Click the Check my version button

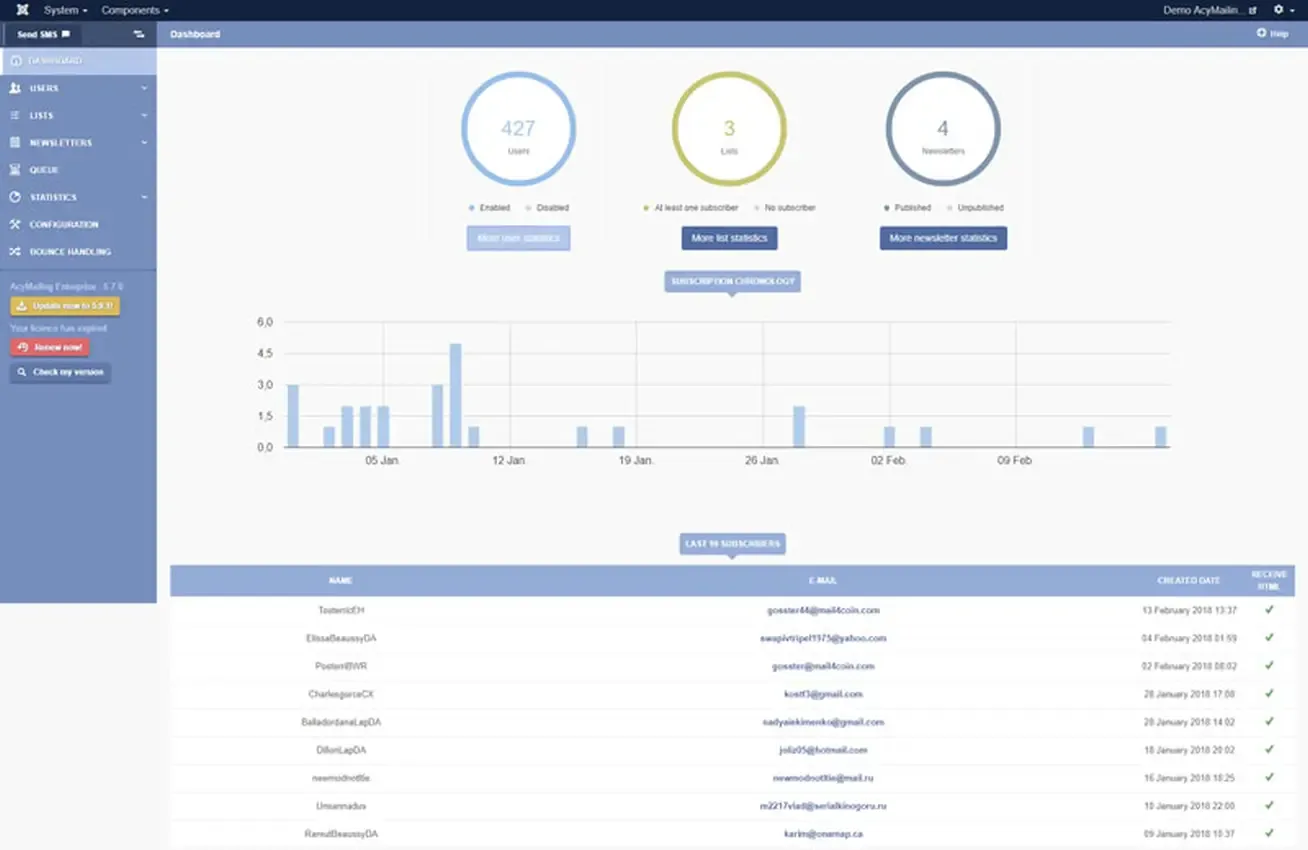(60, 372)
